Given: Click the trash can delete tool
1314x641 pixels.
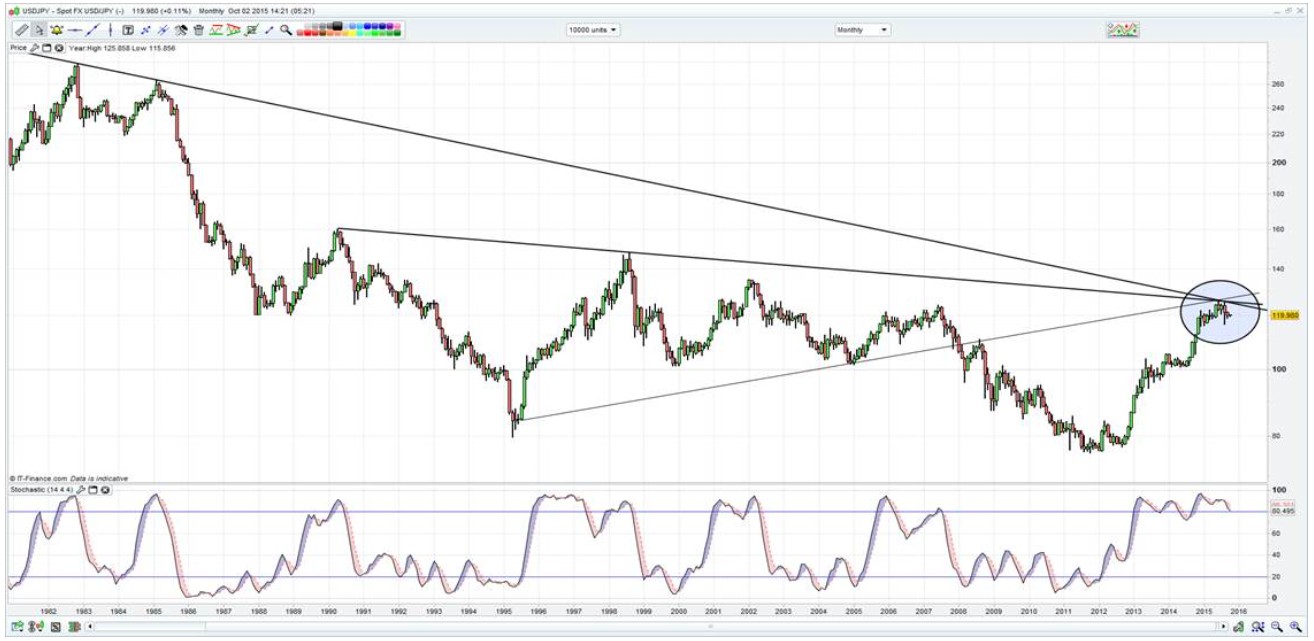Looking at the screenshot, I should coord(199,30).
